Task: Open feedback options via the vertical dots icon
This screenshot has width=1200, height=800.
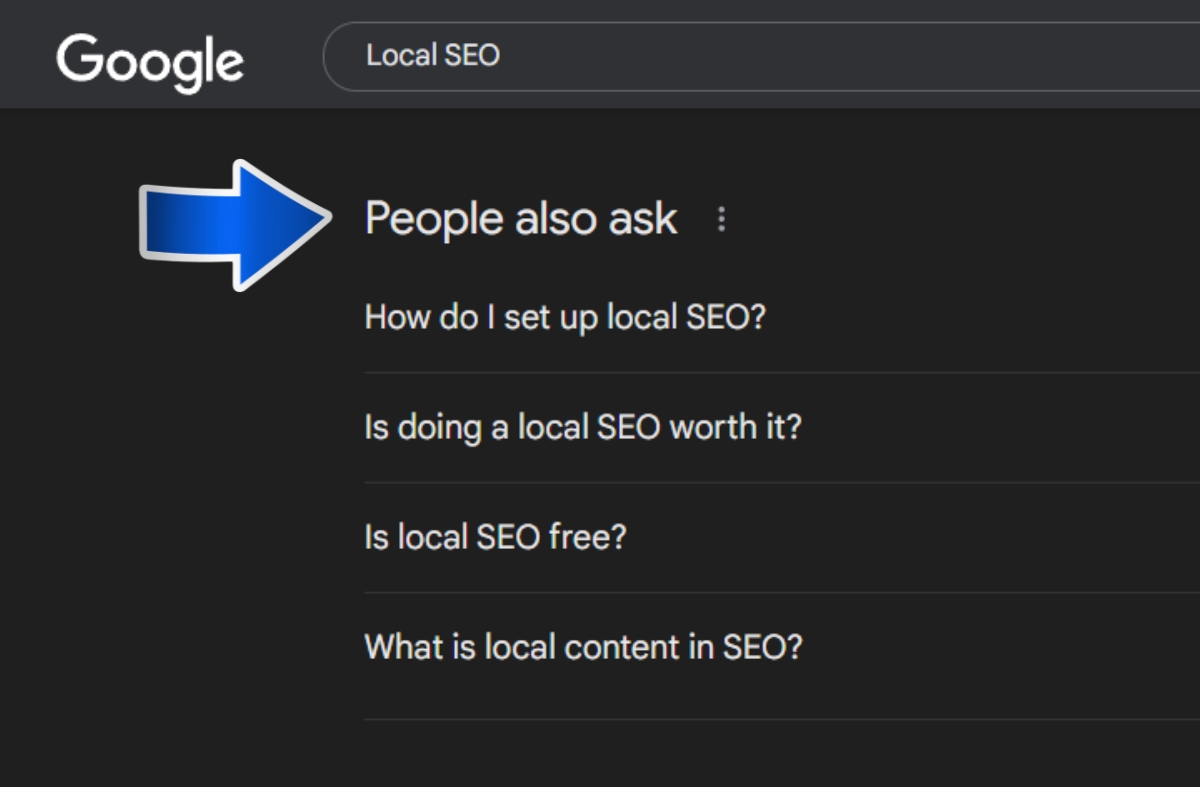Action: (722, 220)
